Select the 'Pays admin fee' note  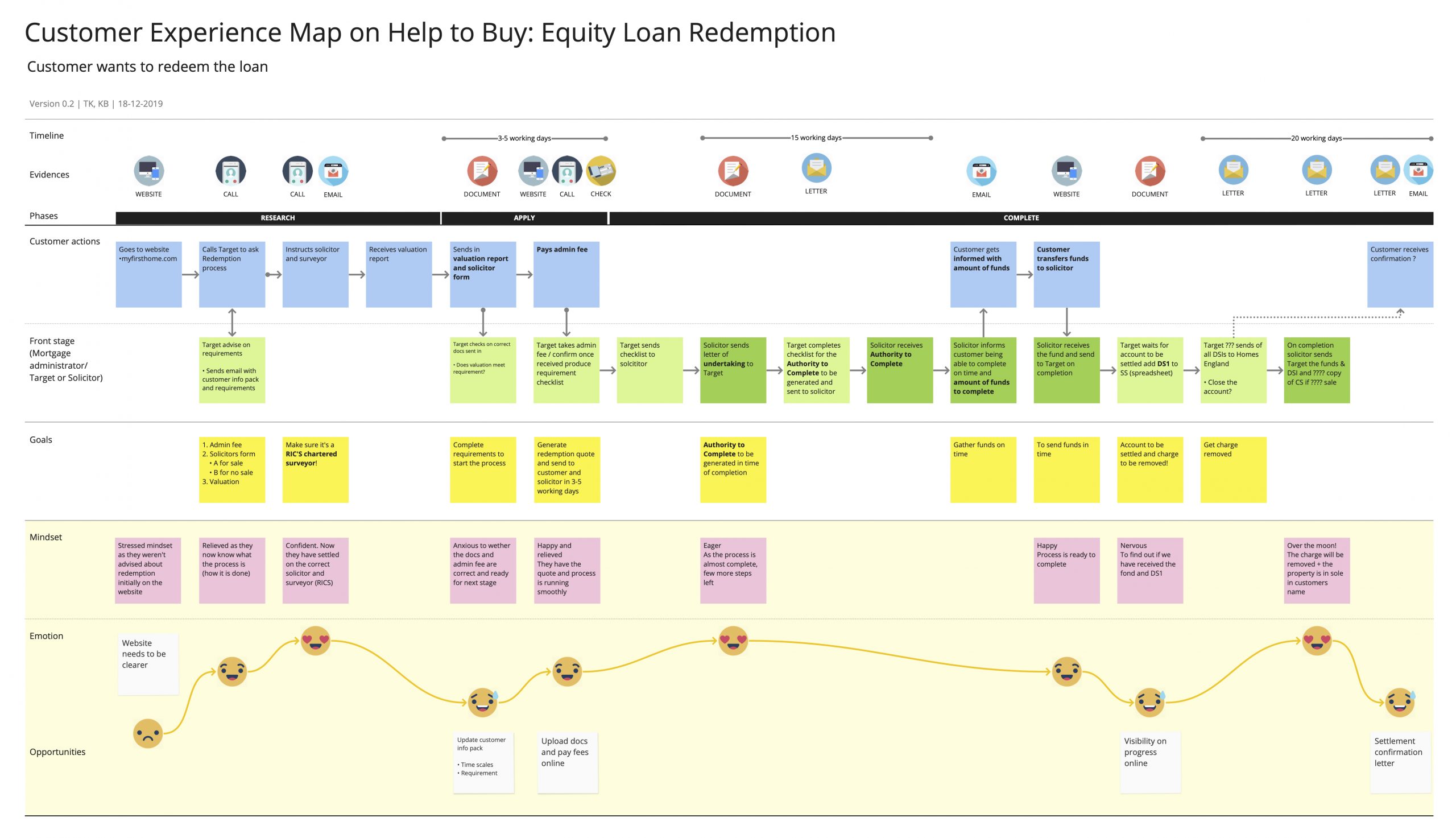coord(566,275)
